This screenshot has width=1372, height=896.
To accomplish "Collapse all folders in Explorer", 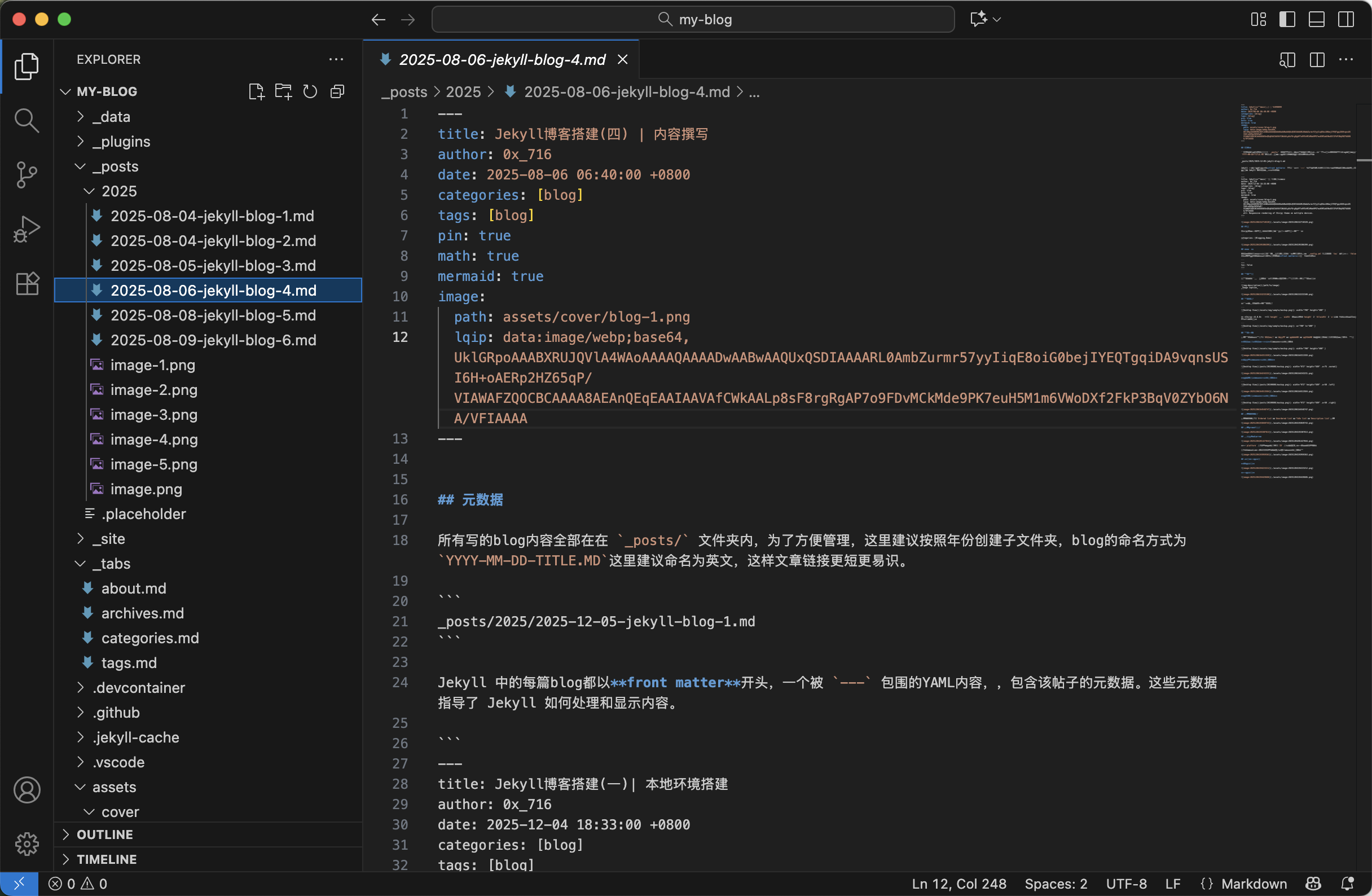I will pyautogui.click(x=337, y=91).
